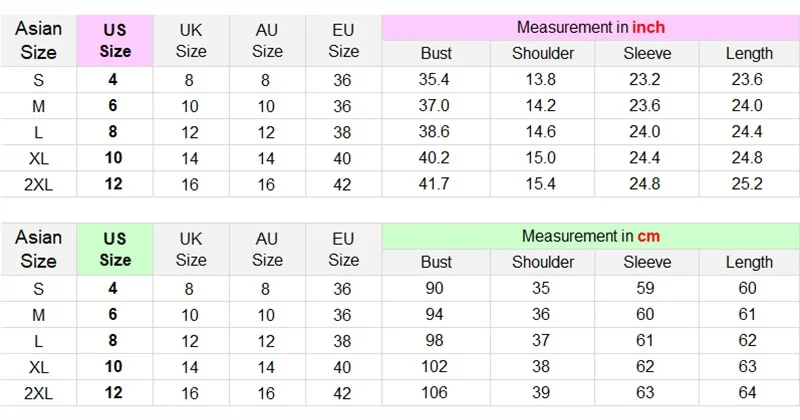The width and height of the screenshot is (800, 420).
Task: Click the AU Size header in bottom table
Action: coord(267,249)
